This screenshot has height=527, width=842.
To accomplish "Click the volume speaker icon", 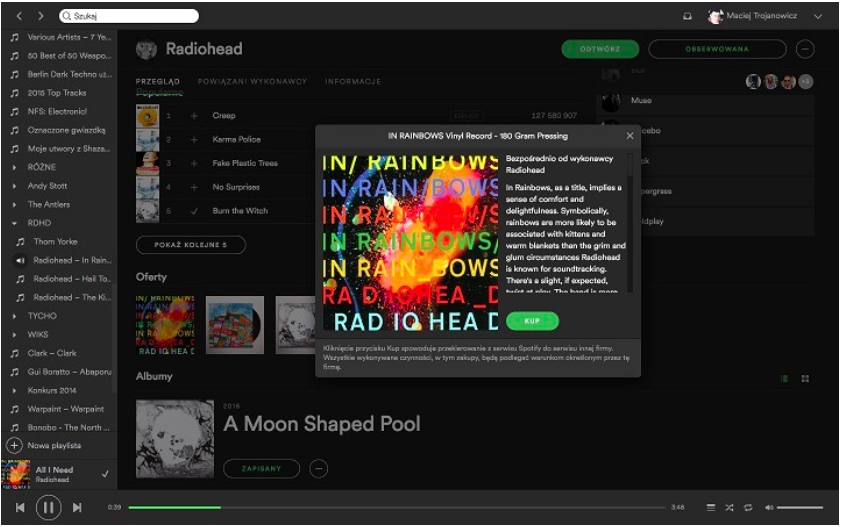I will point(769,508).
